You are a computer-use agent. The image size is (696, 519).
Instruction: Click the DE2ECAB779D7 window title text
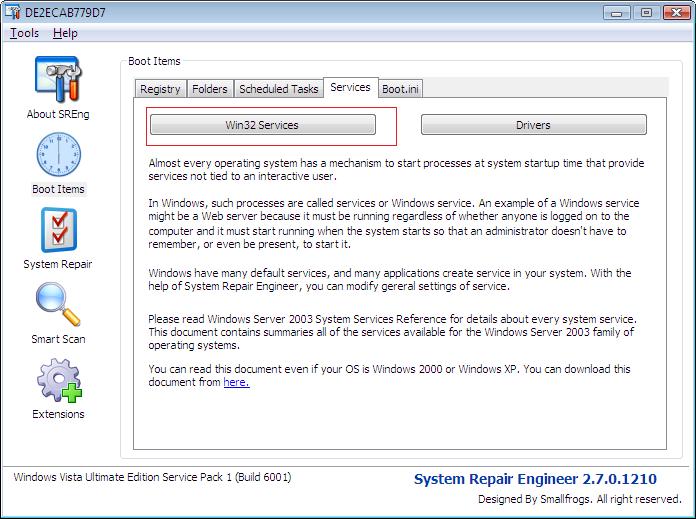coord(65,12)
